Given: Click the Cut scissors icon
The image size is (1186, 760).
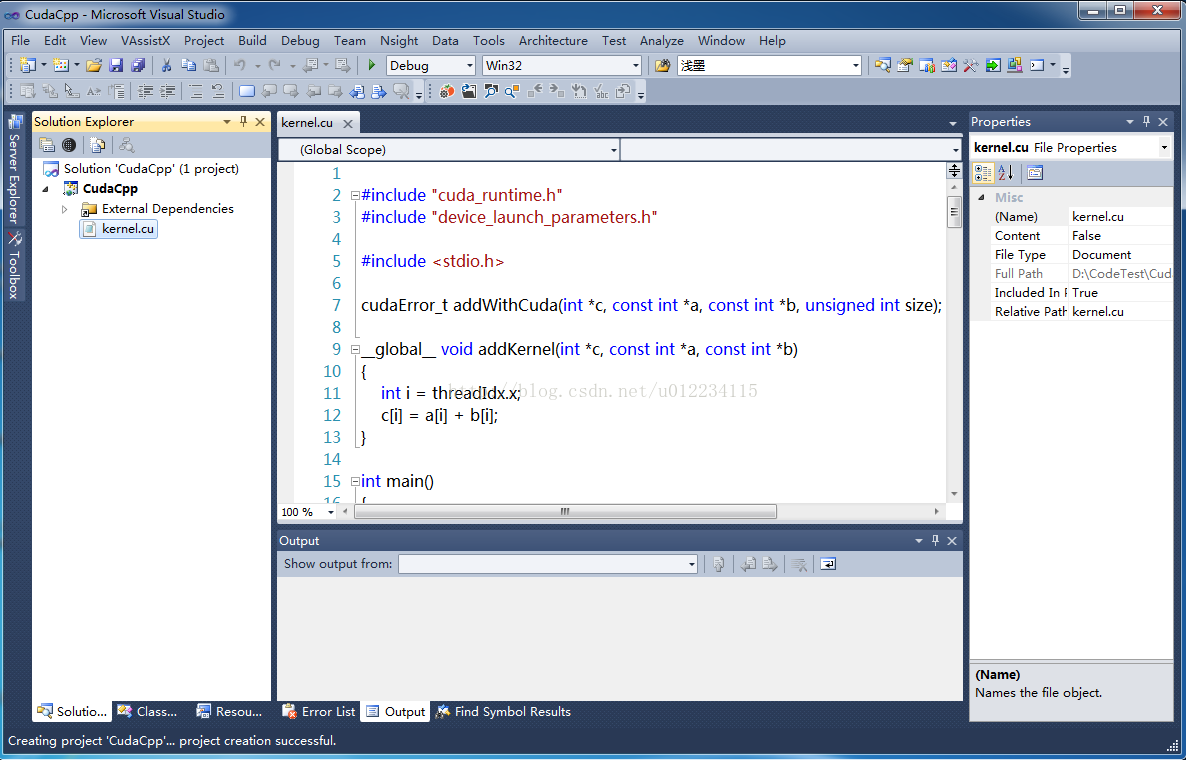Looking at the screenshot, I should point(166,66).
